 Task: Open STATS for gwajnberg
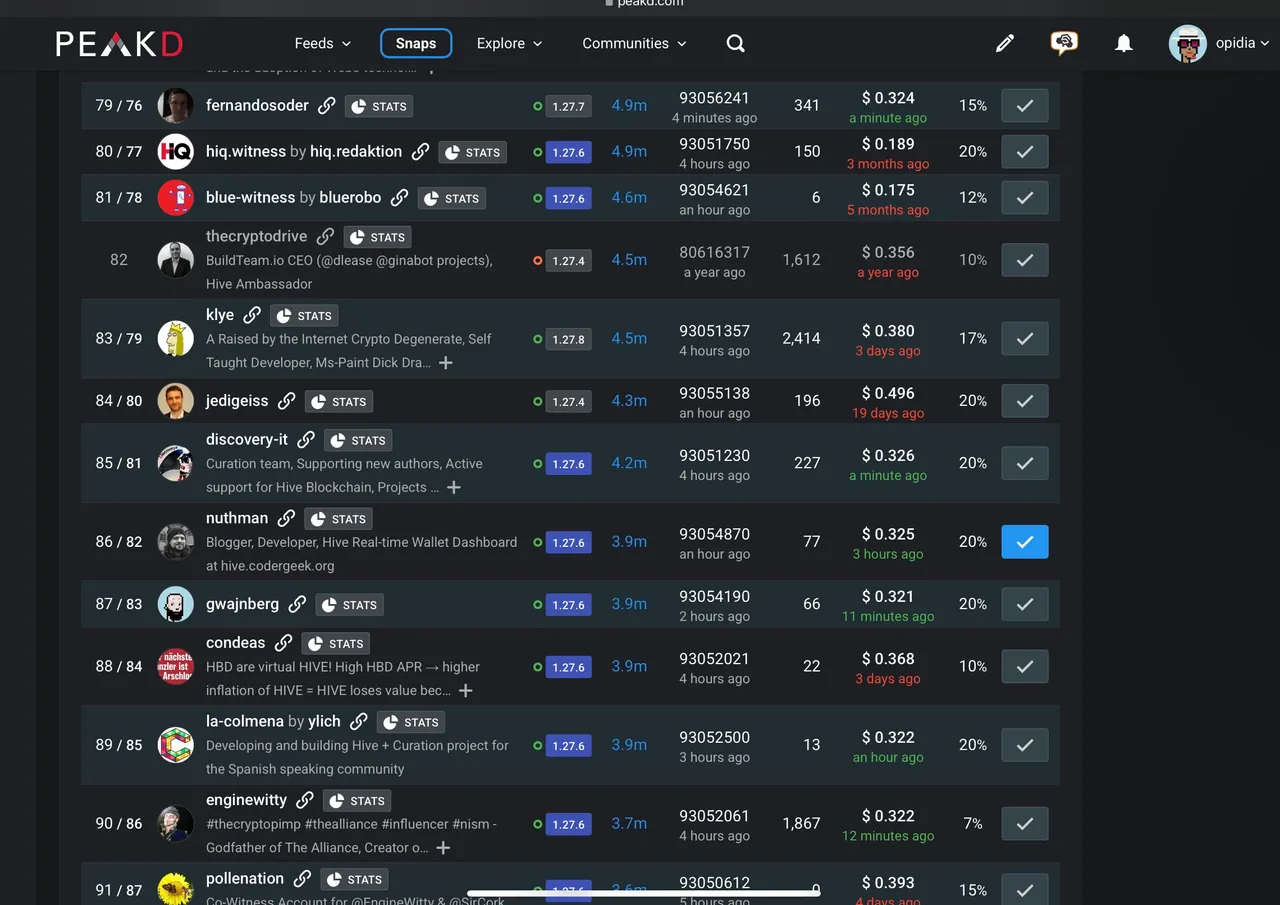tap(349, 605)
